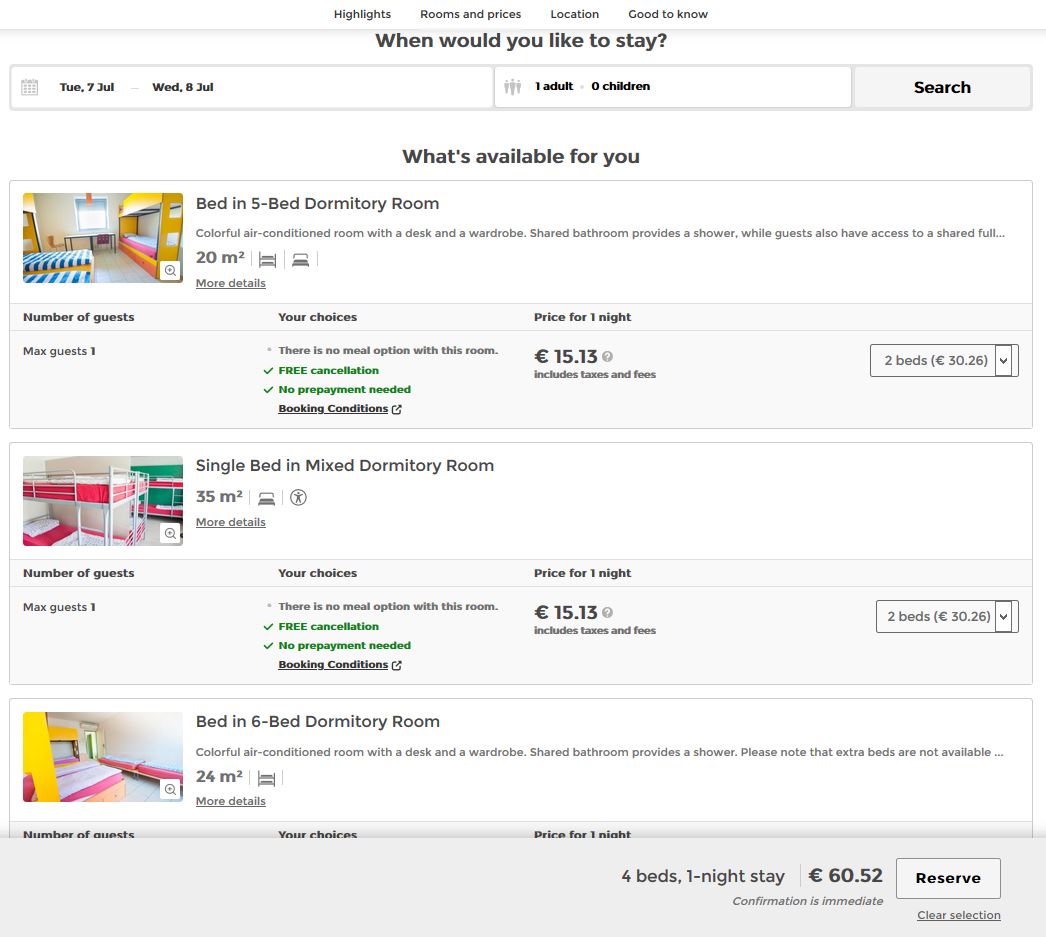The width and height of the screenshot is (1046, 937).
Task: Zoom the 5-Bed Dormitory photo with magnifier icon
Action: click(x=170, y=271)
